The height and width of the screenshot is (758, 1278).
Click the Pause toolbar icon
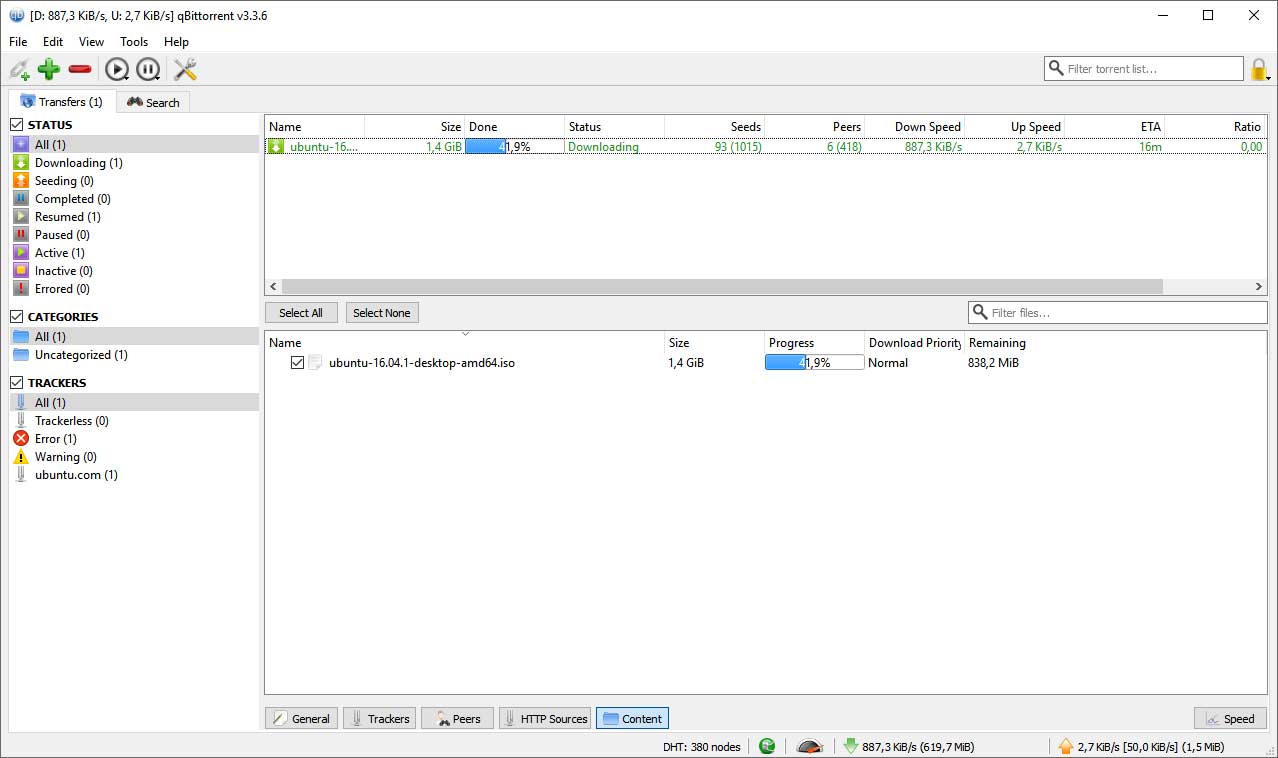pyautogui.click(x=148, y=69)
